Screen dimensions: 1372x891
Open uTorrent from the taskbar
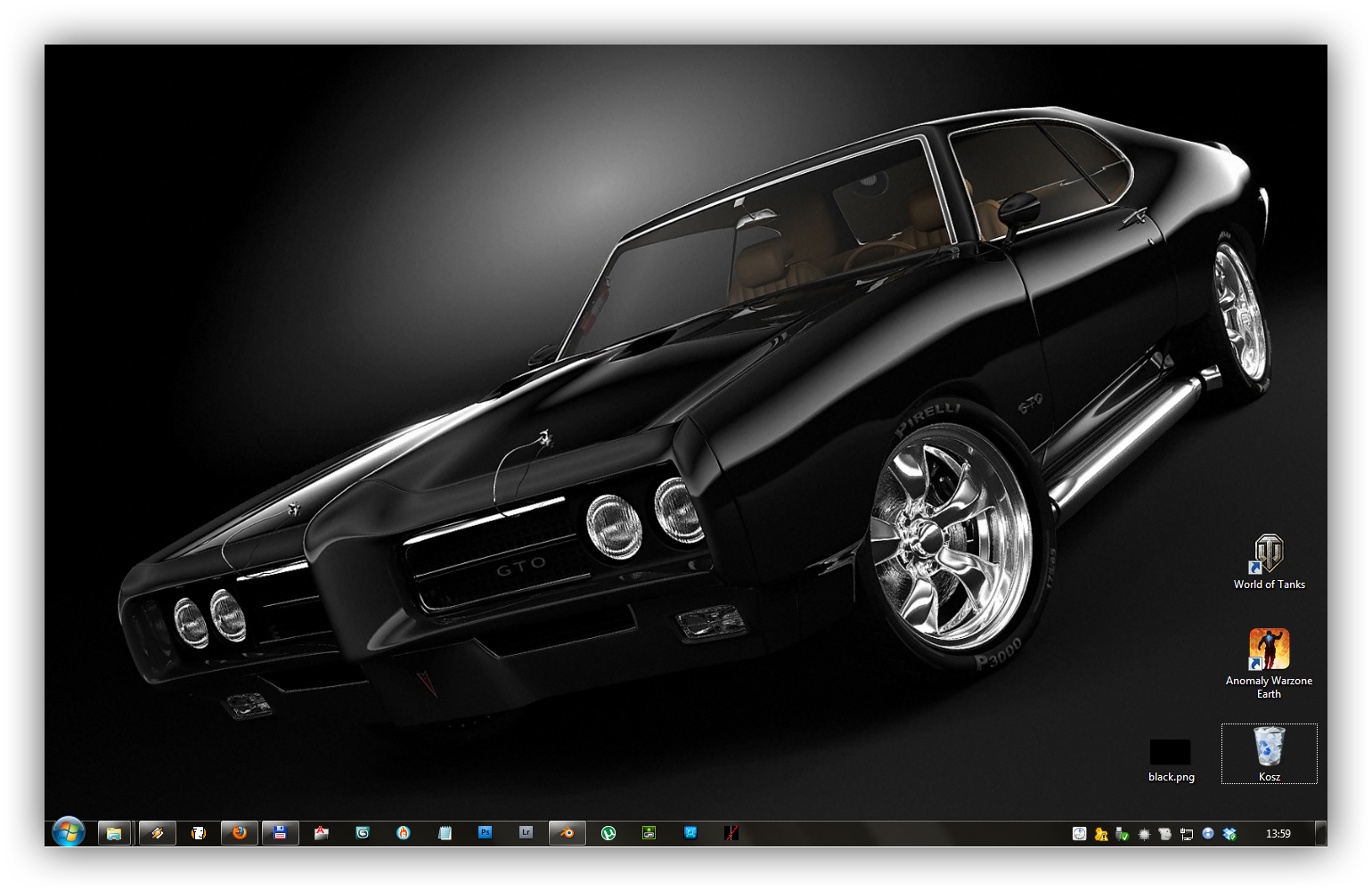point(608,833)
